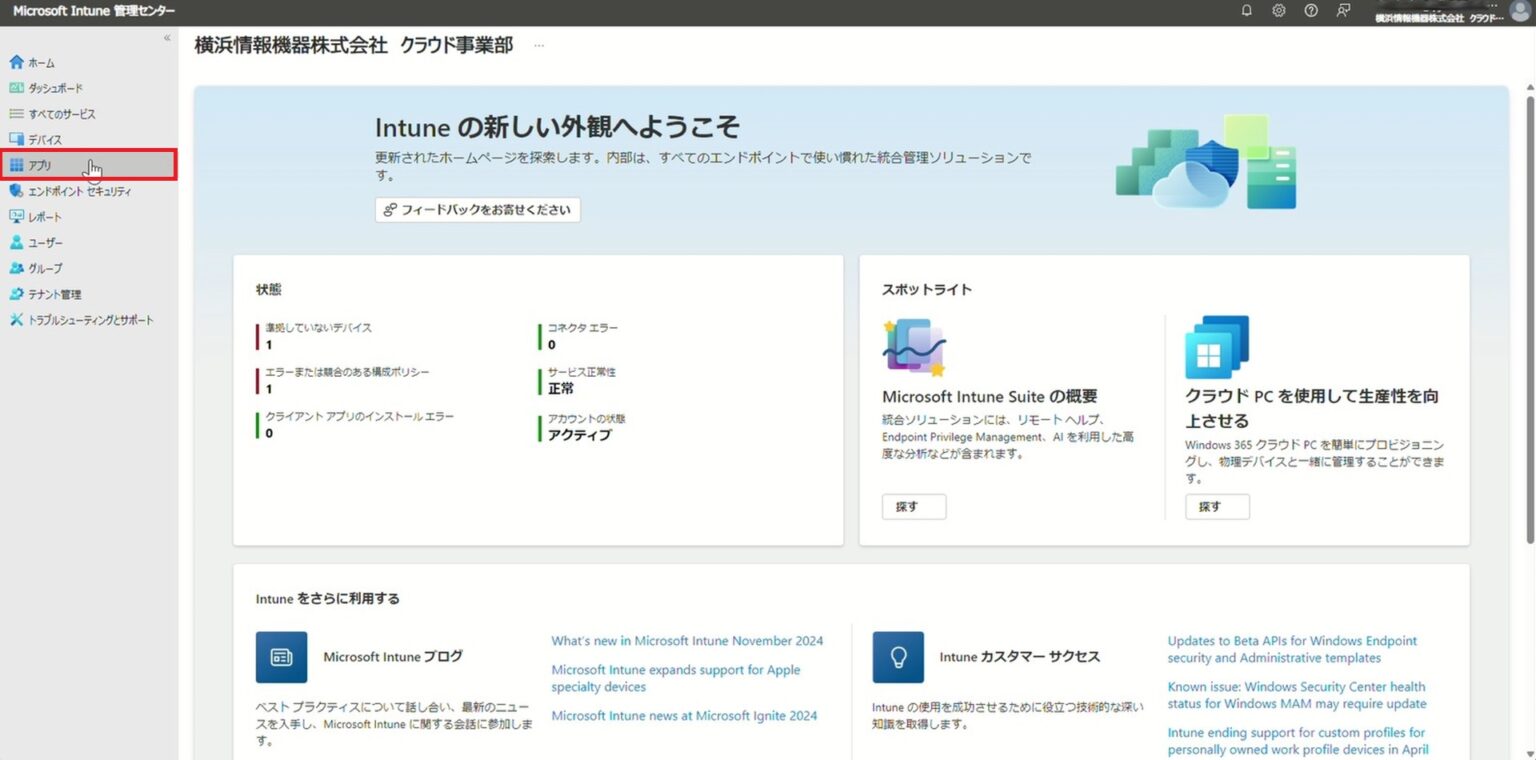This screenshot has width=1536, height=760.
Task: Open the help panel via the question mark icon
Action: (x=1311, y=11)
